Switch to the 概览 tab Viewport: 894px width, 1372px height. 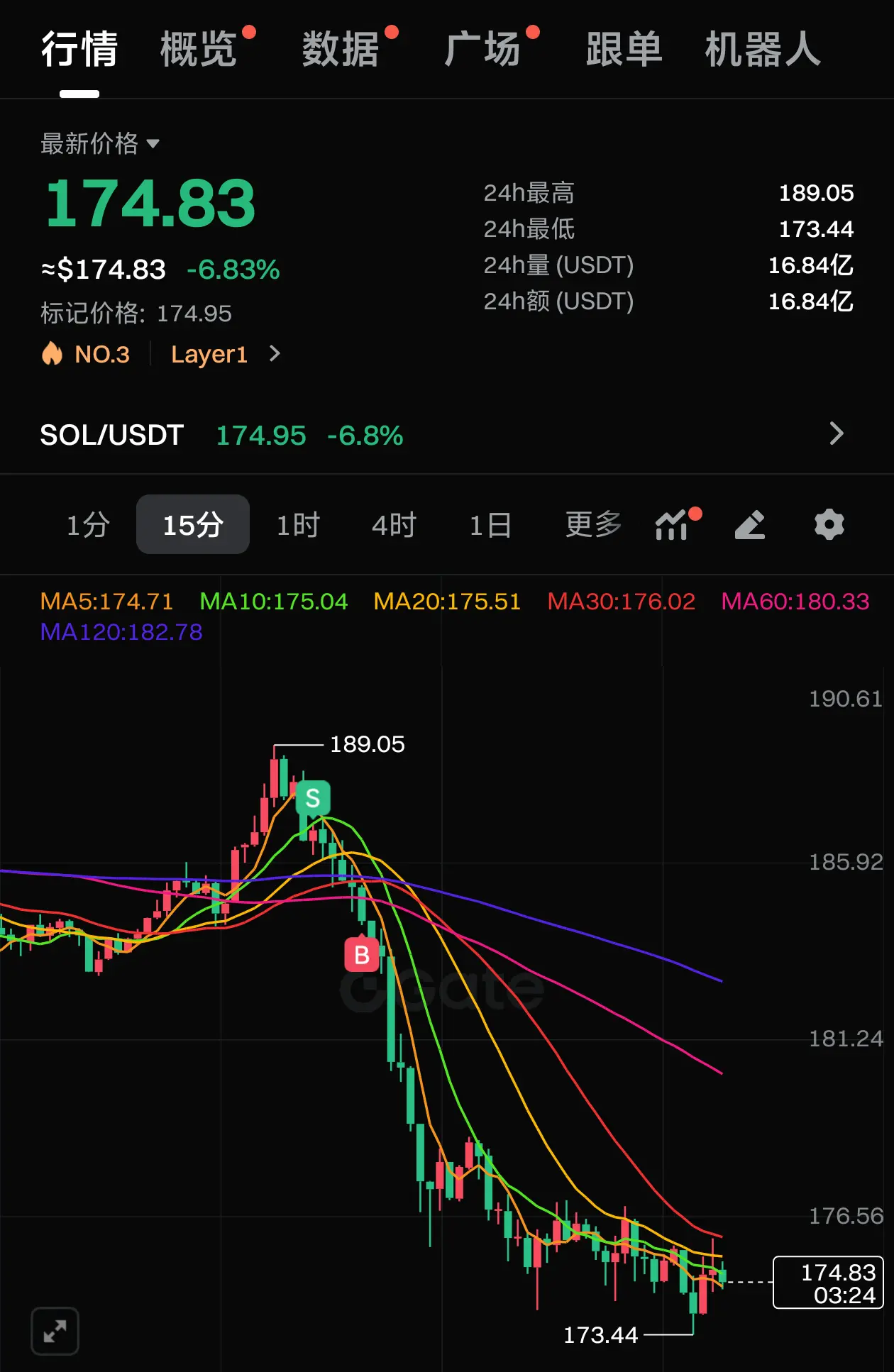[199, 49]
